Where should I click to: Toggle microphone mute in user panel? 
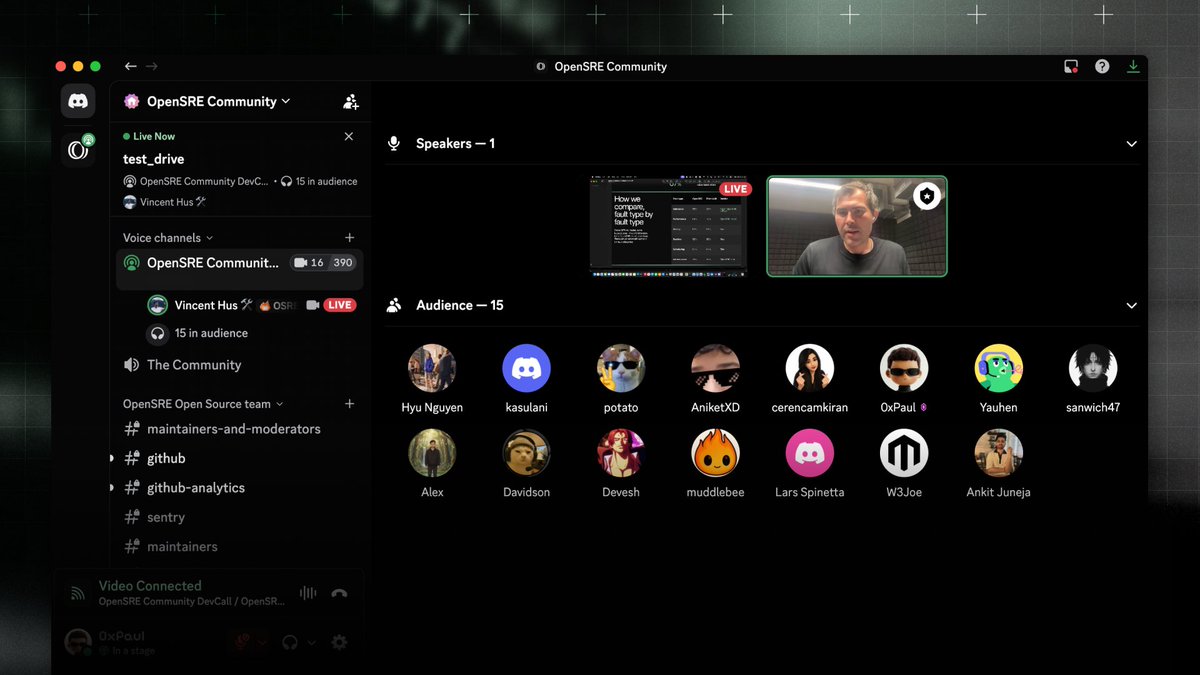tap(241, 642)
